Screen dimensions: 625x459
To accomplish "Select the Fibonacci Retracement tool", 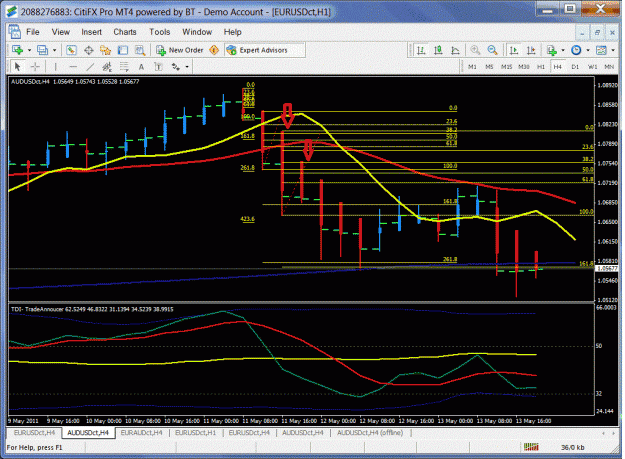I will (124, 67).
